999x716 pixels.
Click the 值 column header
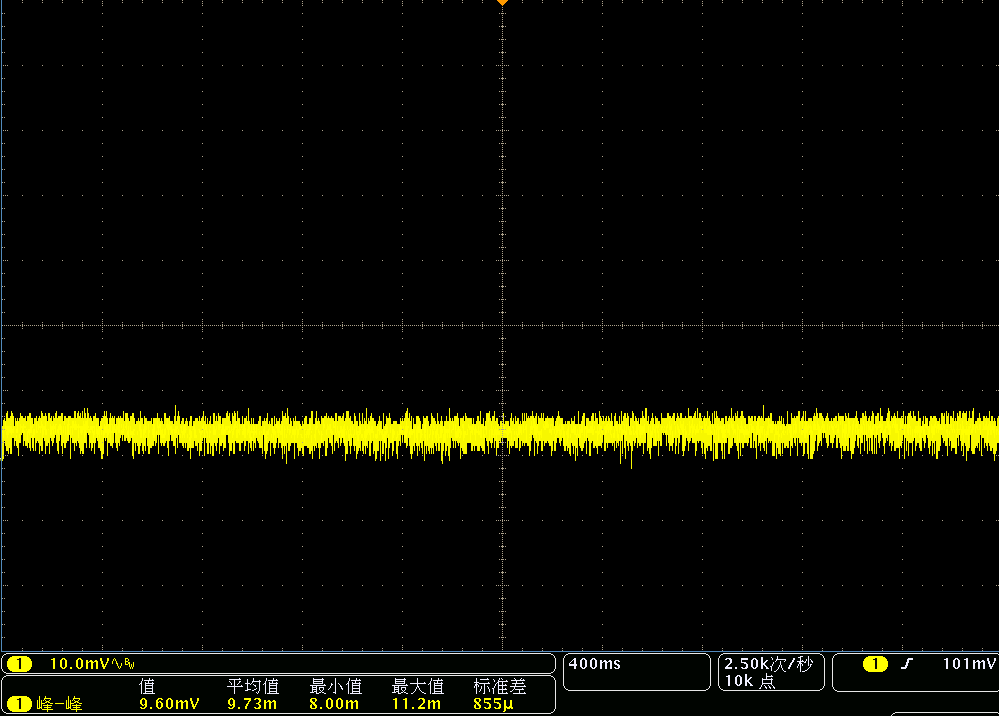point(147,686)
